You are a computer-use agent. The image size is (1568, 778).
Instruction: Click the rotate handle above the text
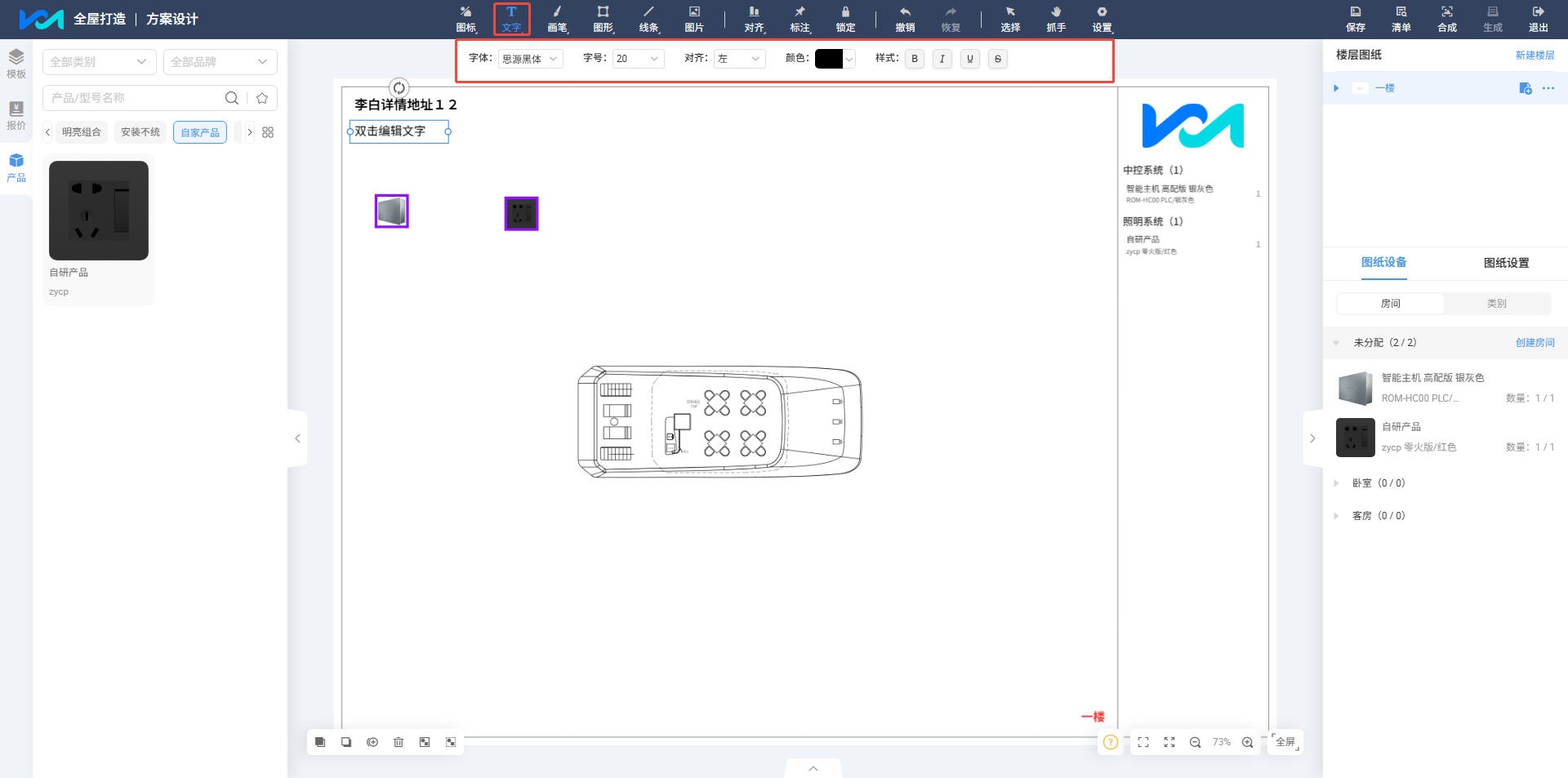[399, 88]
